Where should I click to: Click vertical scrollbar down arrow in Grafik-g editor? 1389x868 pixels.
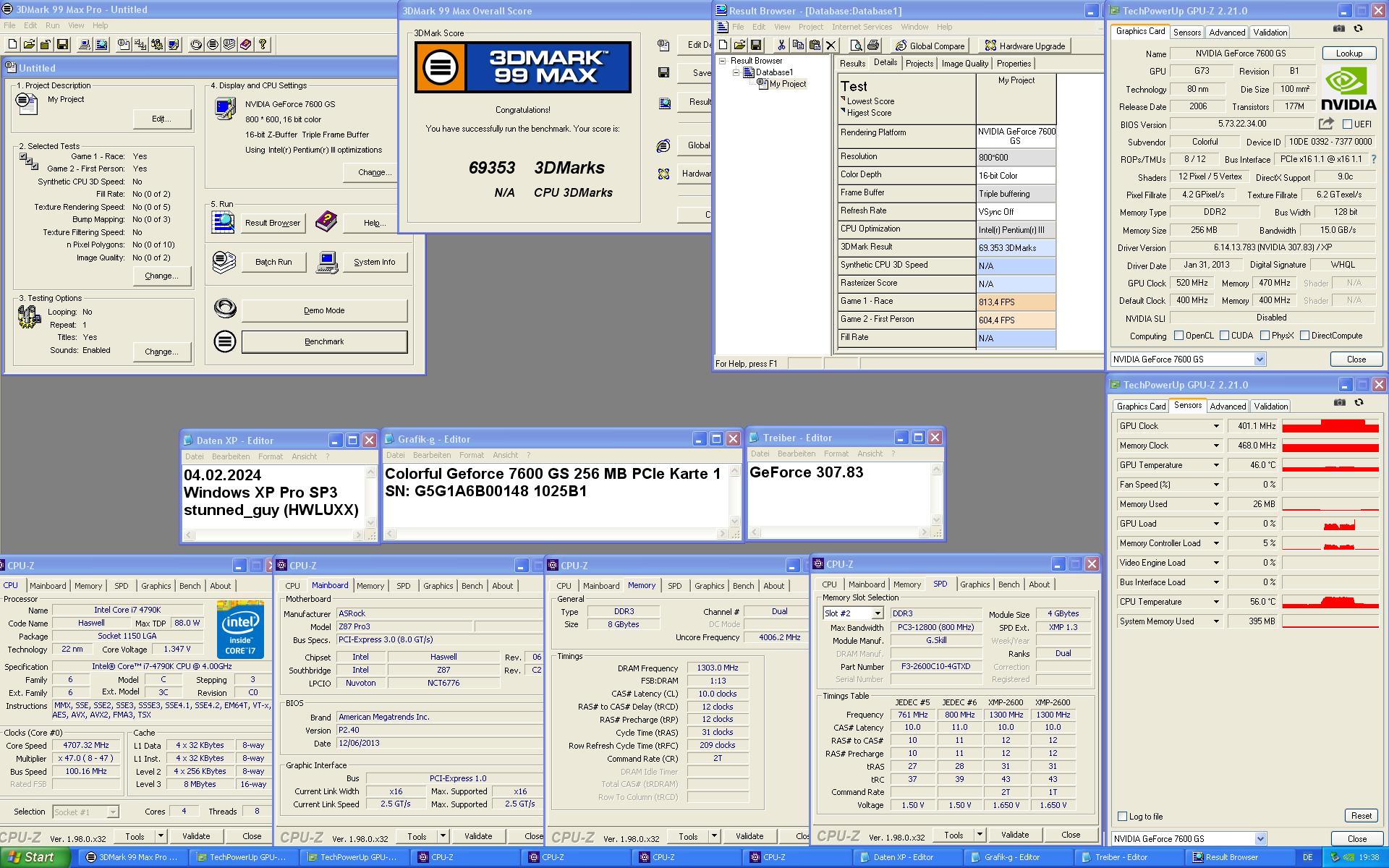pyautogui.click(x=734, y=521)
